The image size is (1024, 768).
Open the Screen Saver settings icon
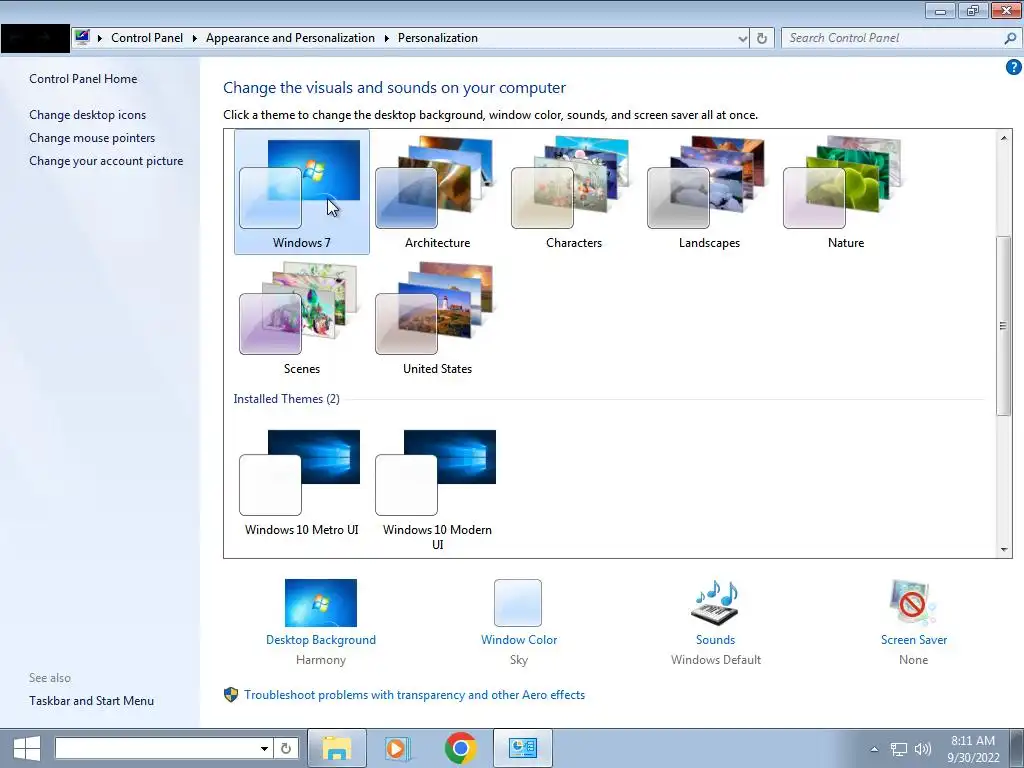913,603
